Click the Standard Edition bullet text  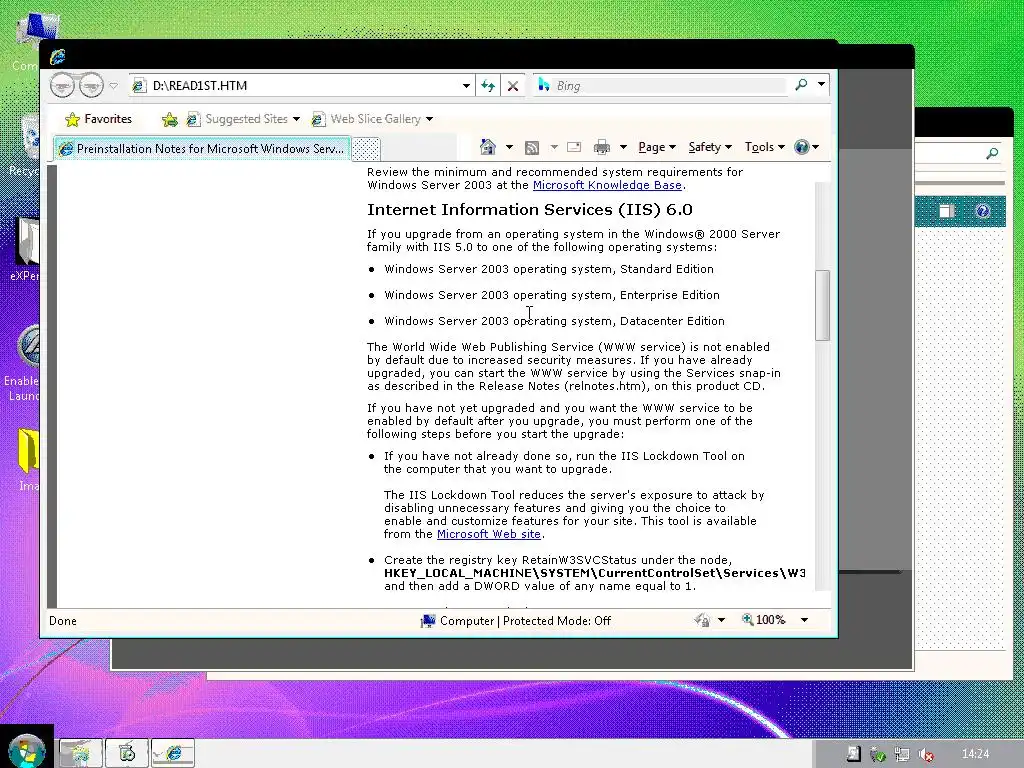(x=549, y=269)
